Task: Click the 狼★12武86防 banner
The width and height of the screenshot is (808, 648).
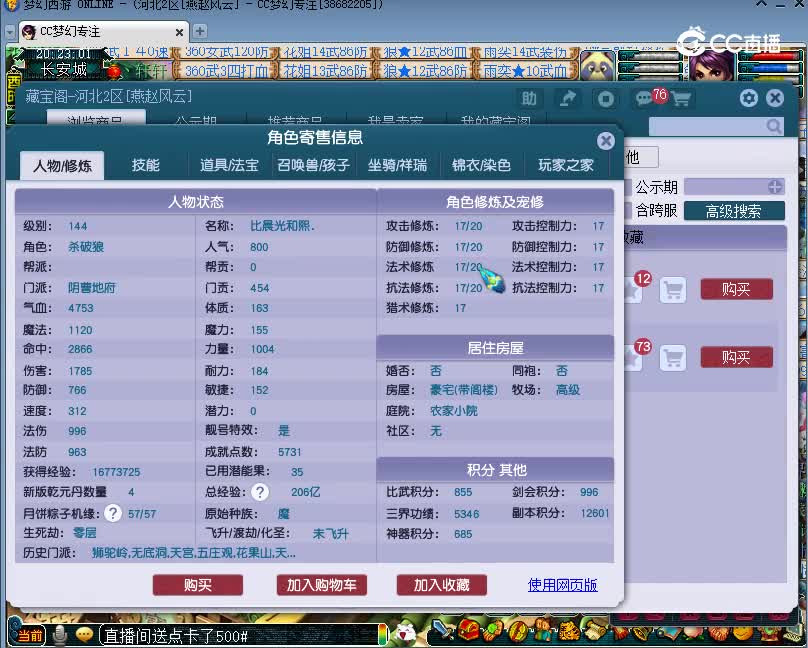Action: pos(425,71)
